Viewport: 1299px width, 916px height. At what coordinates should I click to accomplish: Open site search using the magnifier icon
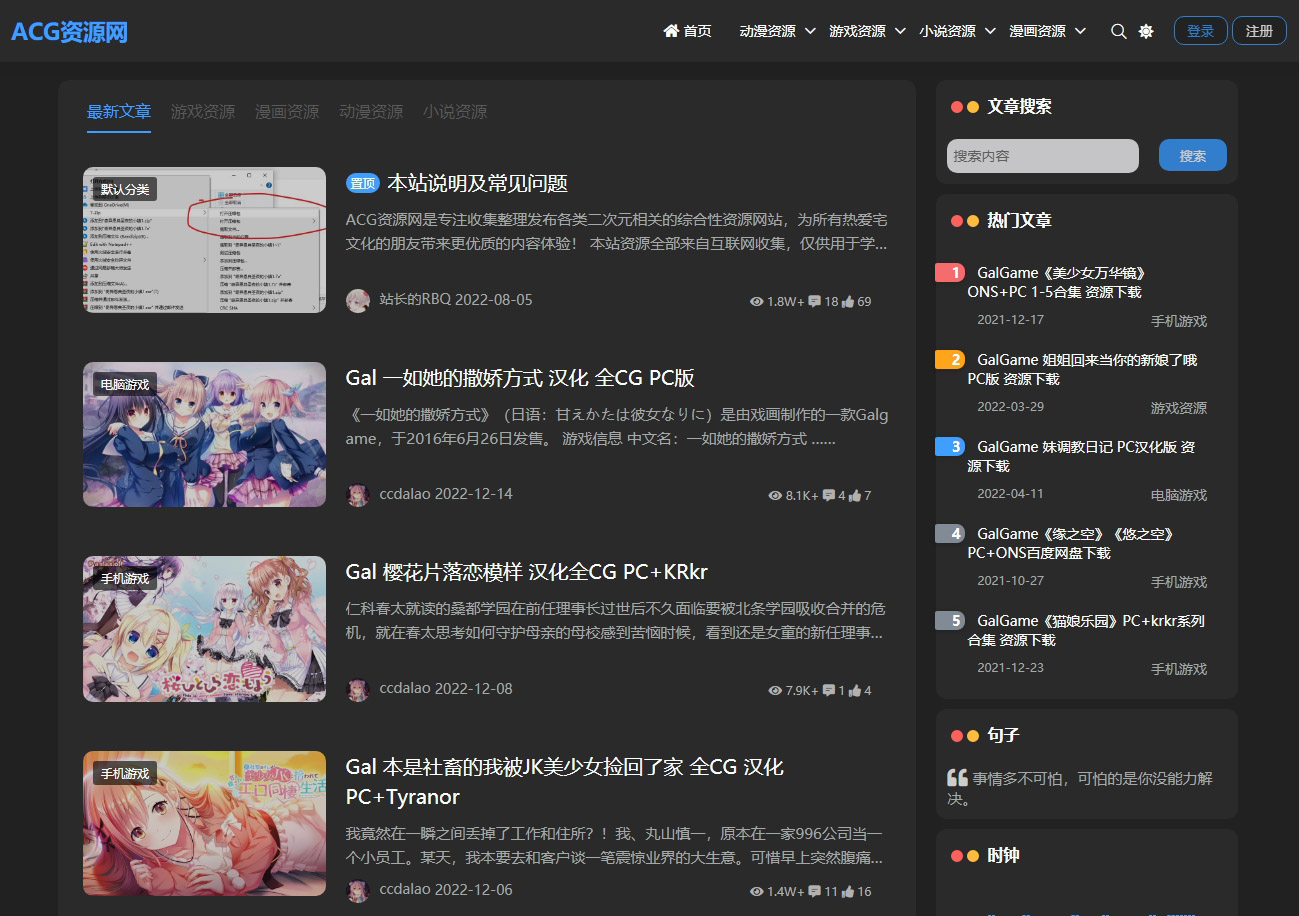click(x=1118, y=31)
